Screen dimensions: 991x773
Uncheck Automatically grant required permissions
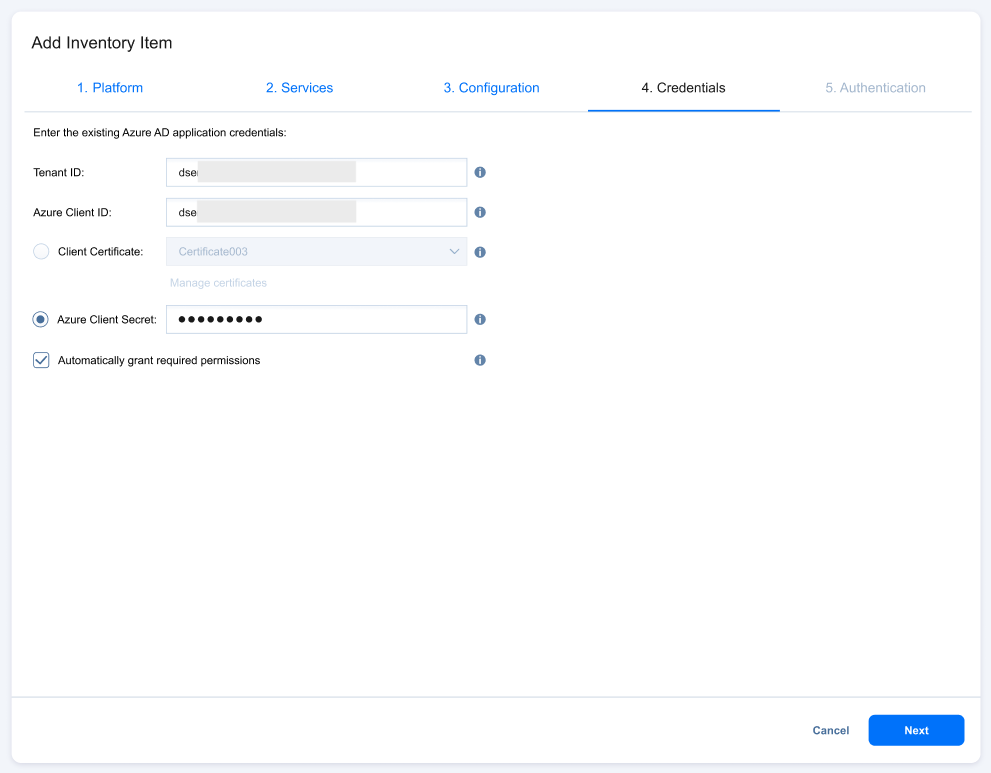(41, 360)
